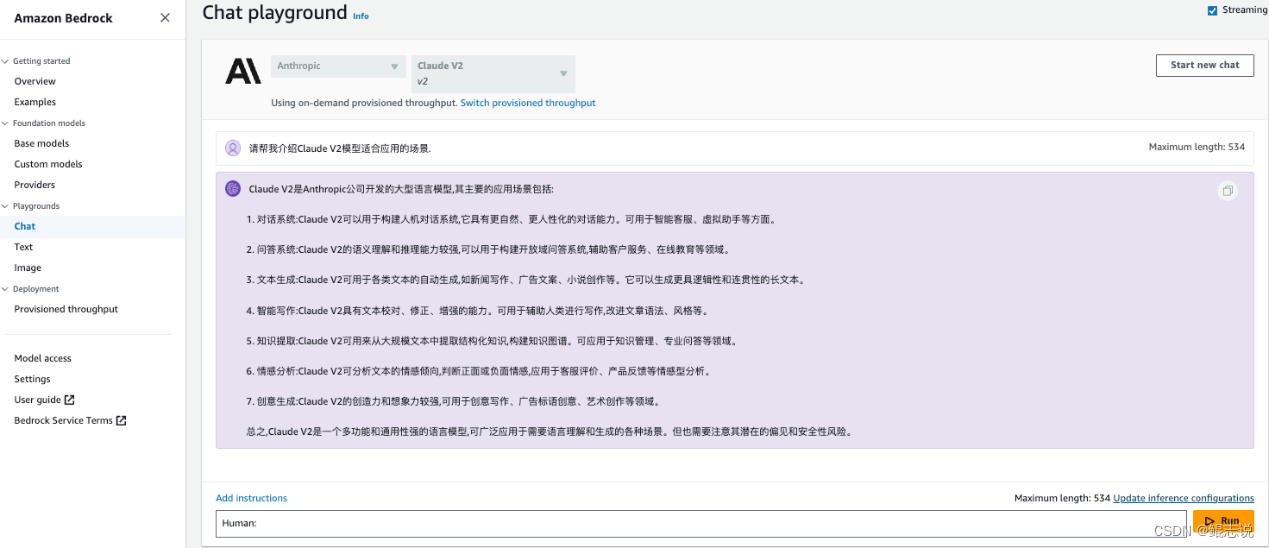Open the Overview page
This screenshot has width=1269, height=548.
[x=35, y=81]
